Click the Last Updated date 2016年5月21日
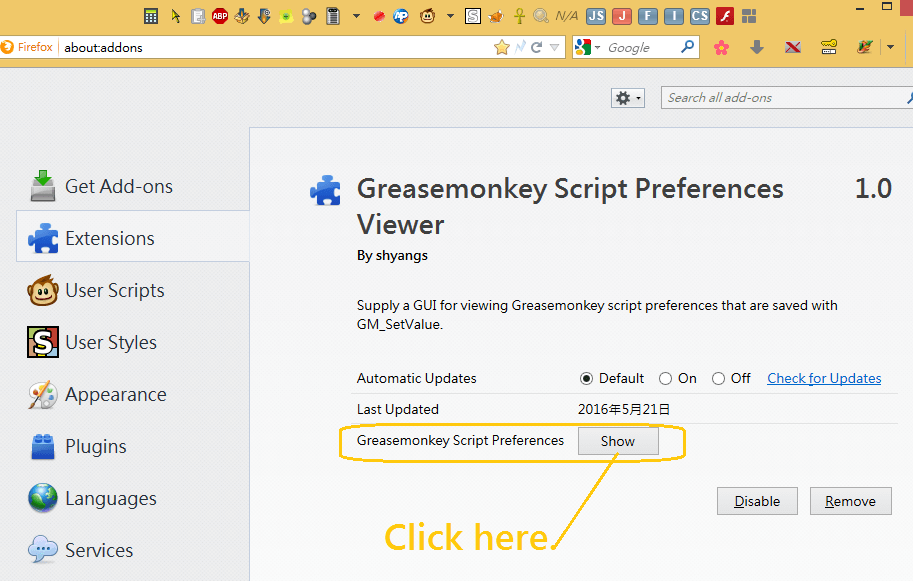913x581 pixels. pyautogui.click(x=624, y=410)
